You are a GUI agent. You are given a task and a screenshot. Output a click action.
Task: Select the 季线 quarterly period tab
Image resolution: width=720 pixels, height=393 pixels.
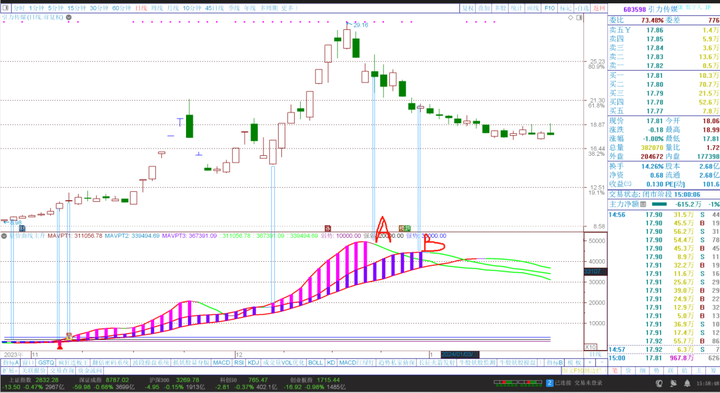(x=234, y=8)
